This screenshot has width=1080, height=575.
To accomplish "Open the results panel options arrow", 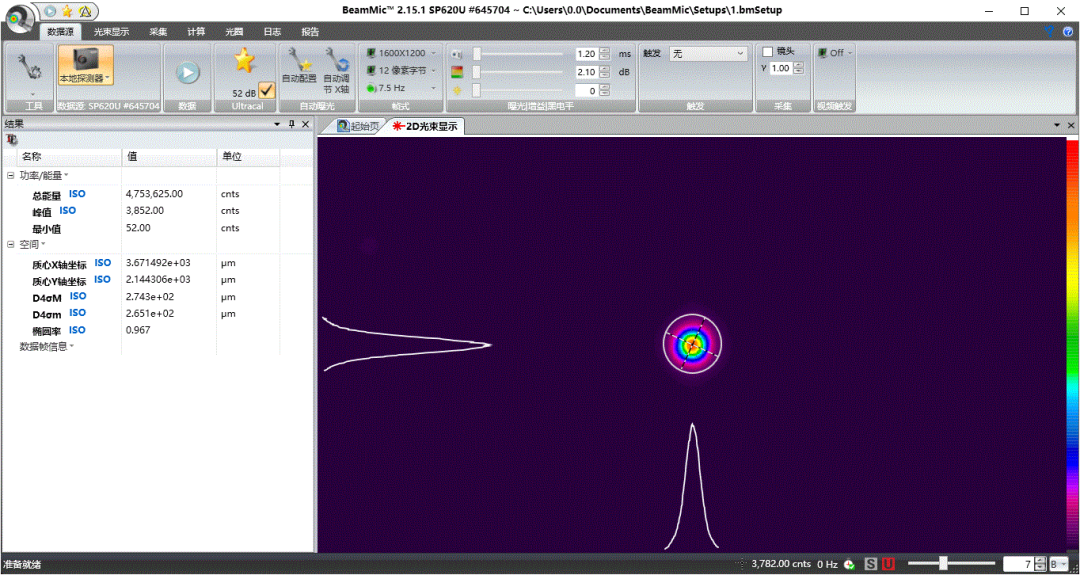I will point(277,124).
